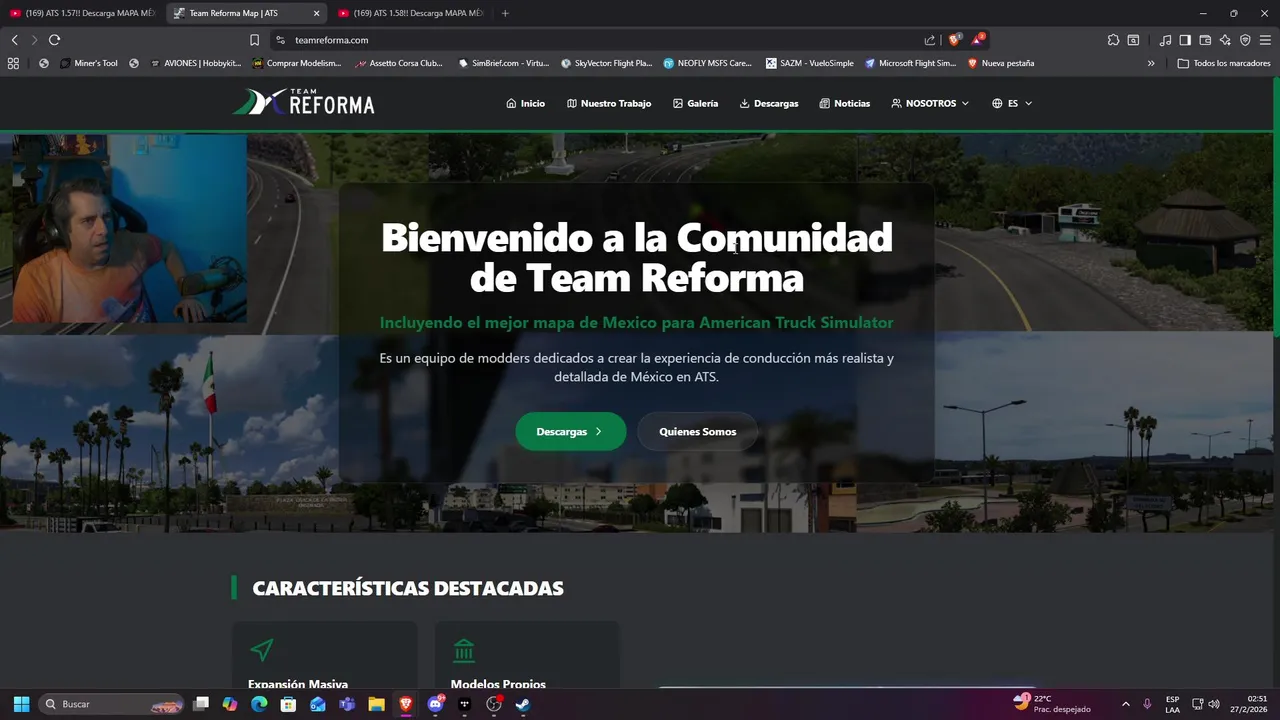Open Discord from the taskbar
Image resolution: width=1280 pixels, height=720 pixels.
click(435, 704)
